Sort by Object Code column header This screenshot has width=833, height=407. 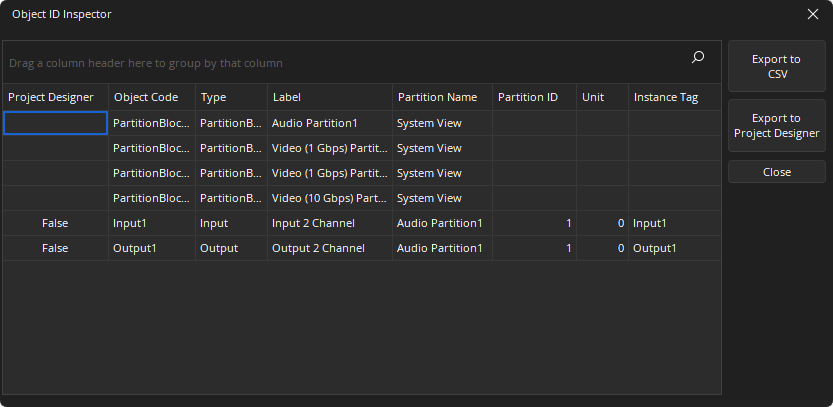click(x=146, y=97)
